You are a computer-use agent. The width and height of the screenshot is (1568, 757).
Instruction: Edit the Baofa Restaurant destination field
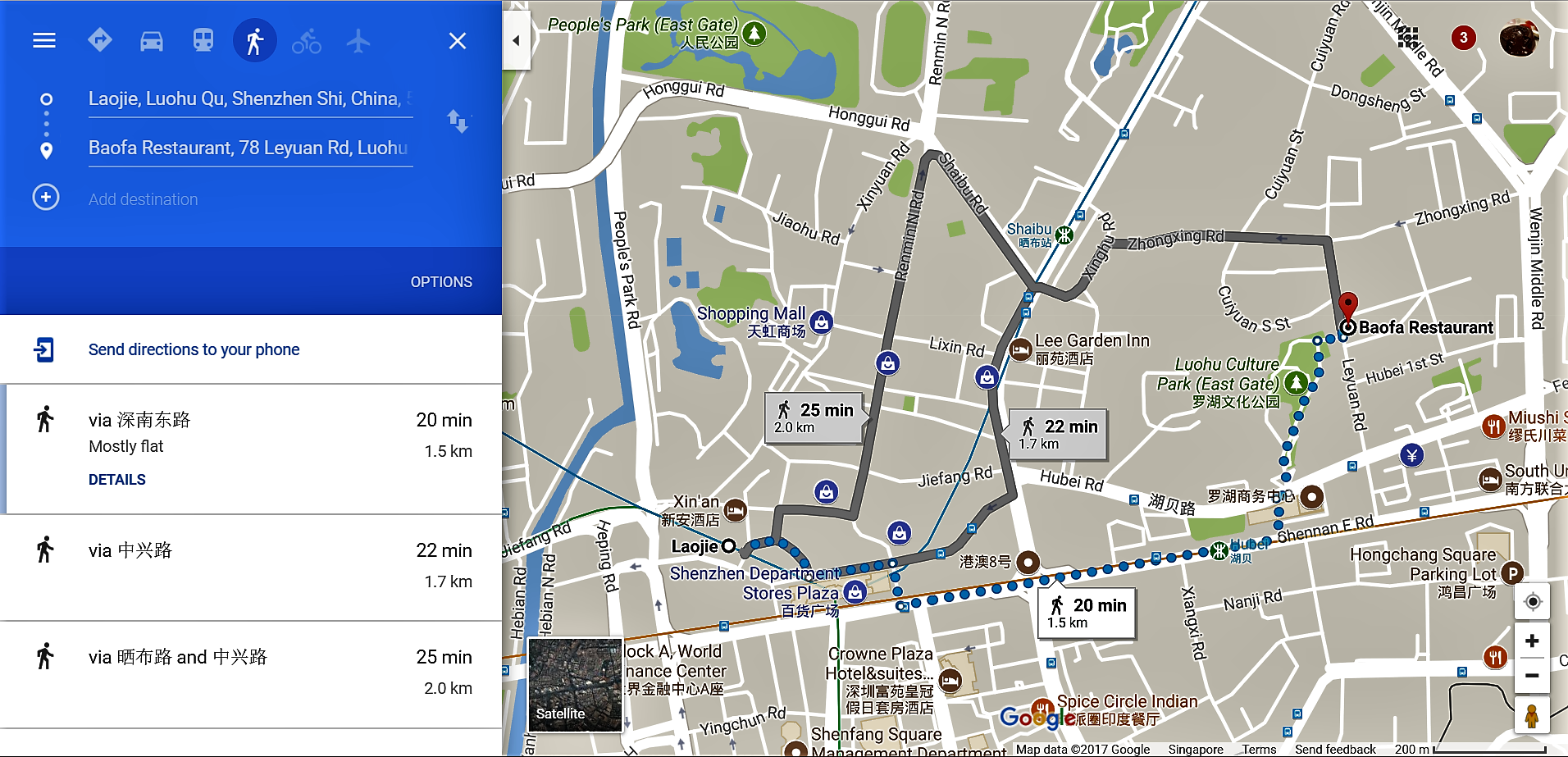[x=249, y=148]
